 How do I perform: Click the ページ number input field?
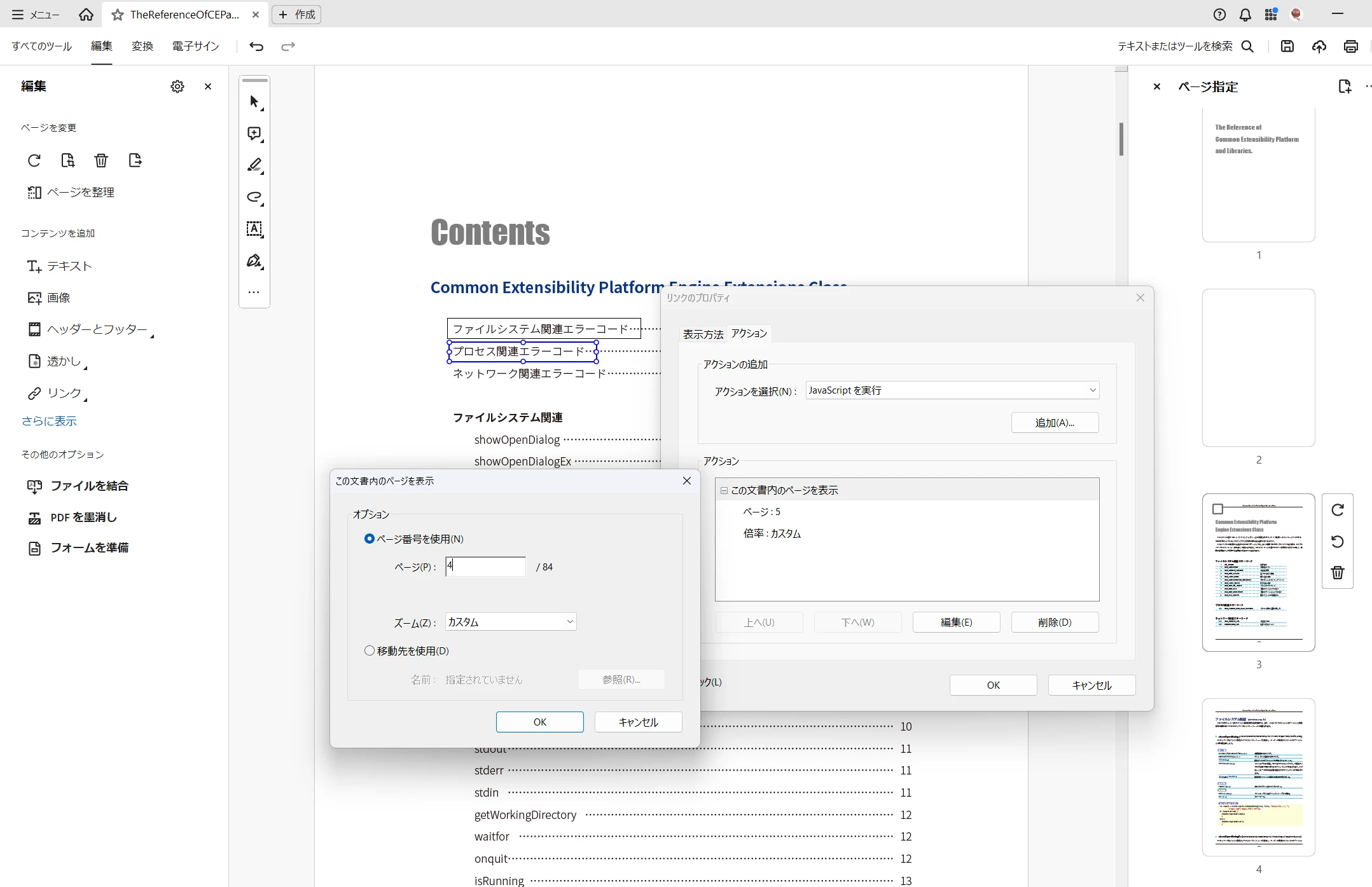coord(486,566)
